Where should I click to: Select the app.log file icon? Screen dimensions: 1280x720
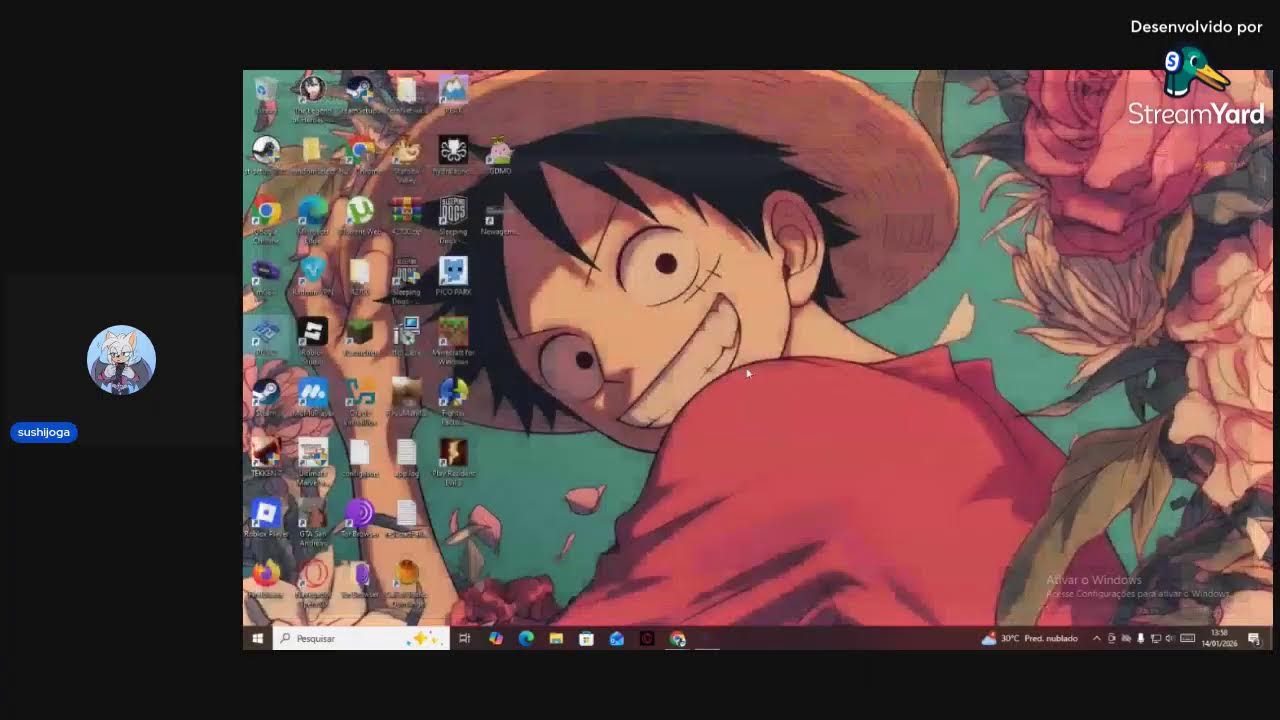pos(406,457)
